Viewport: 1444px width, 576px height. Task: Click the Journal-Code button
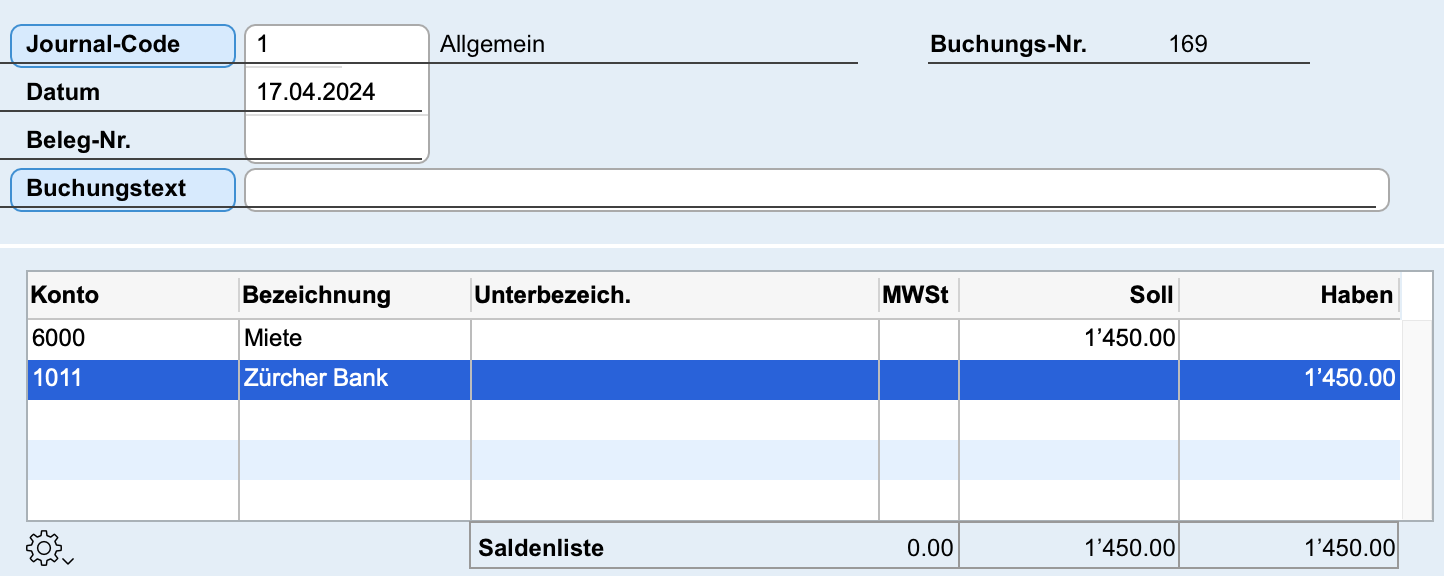[x=122, y=45]
